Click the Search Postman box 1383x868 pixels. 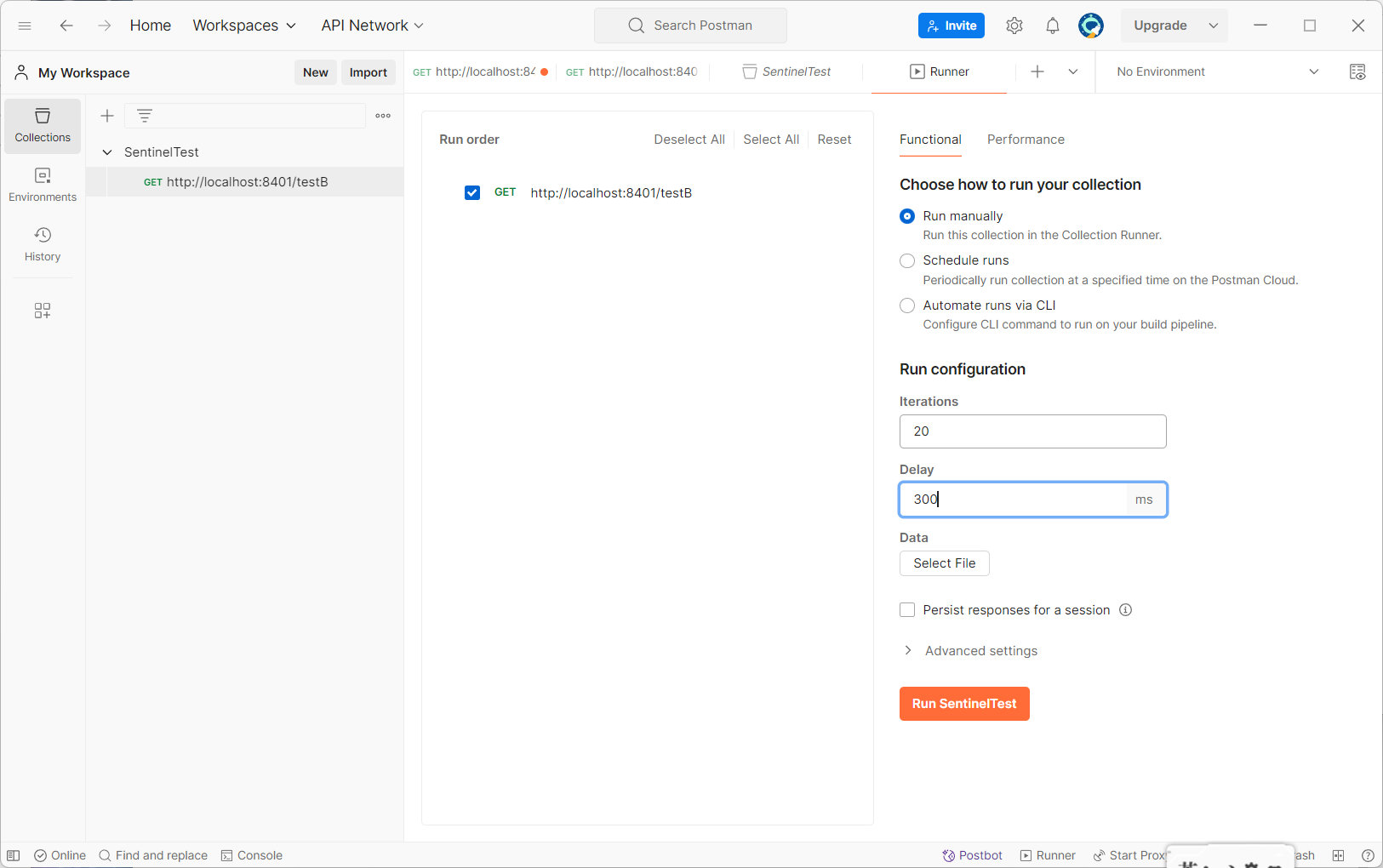point(690,26)
